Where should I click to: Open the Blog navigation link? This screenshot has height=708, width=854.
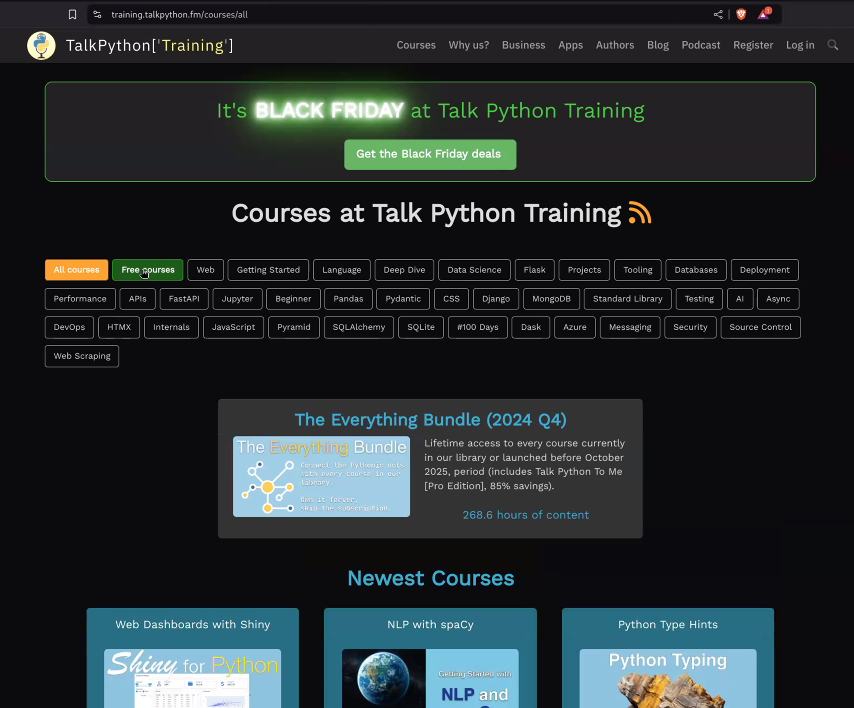[x=658, y=45]
